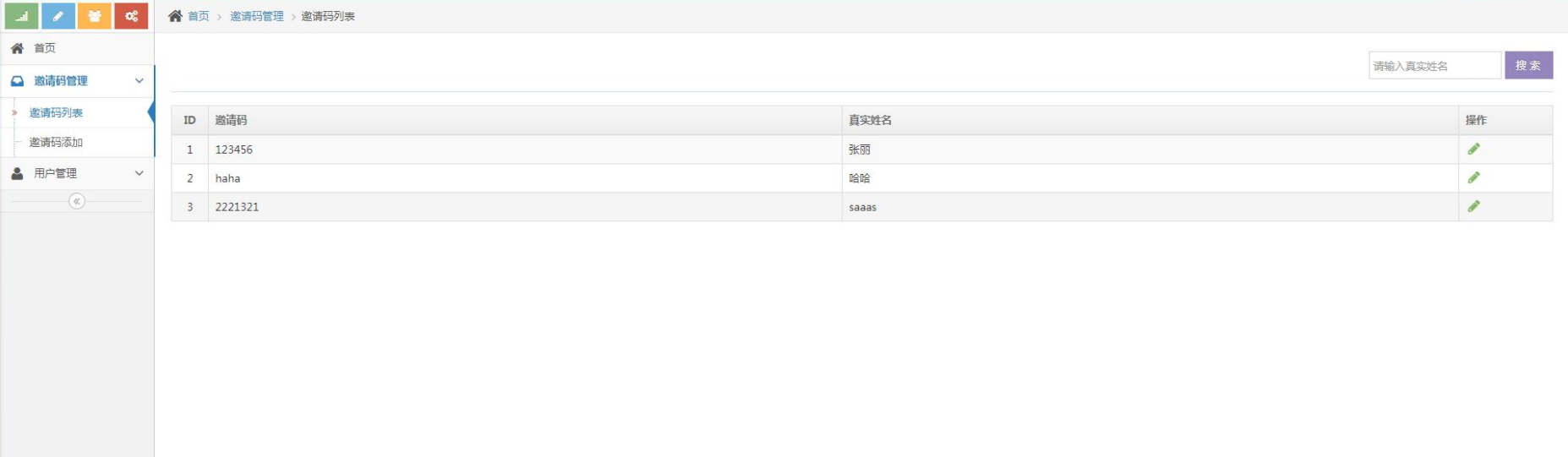This screenshot has height=457, width=1568.
Task: Click the 真实姓名 column header
Action: (x=870, y=120)
